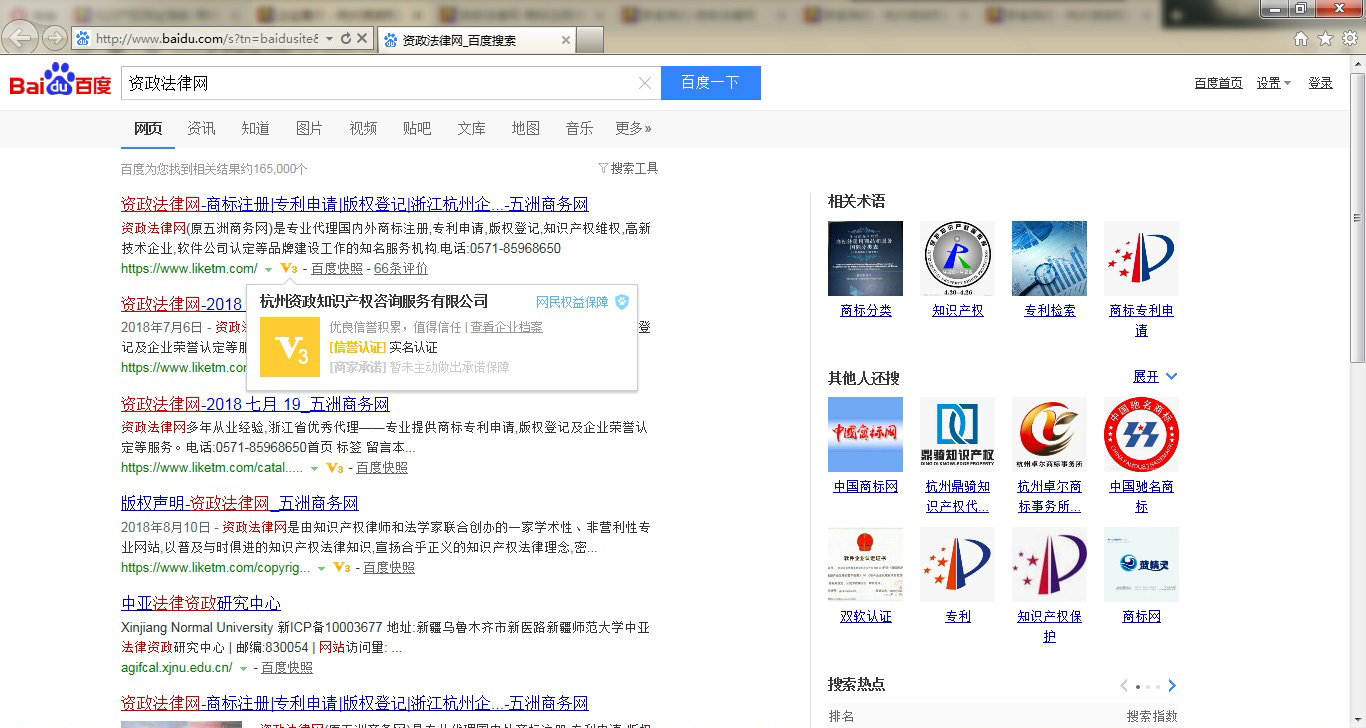Open the 专利检索 thumbnail image
Screen dimensions: 1366x728
tap(1049, 258)
